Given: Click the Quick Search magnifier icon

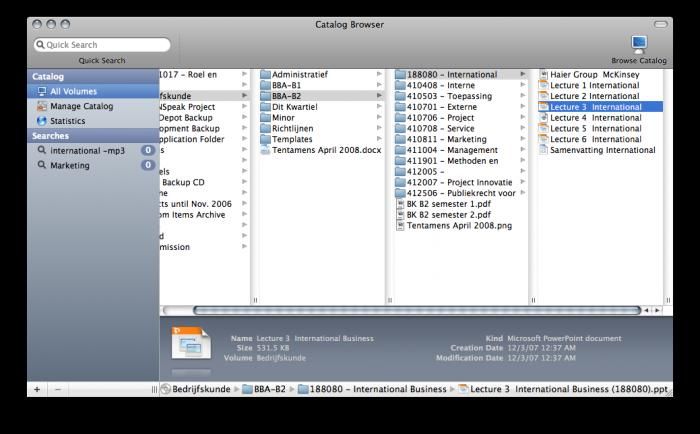Looking at the screenshot, I should (41, 45).
